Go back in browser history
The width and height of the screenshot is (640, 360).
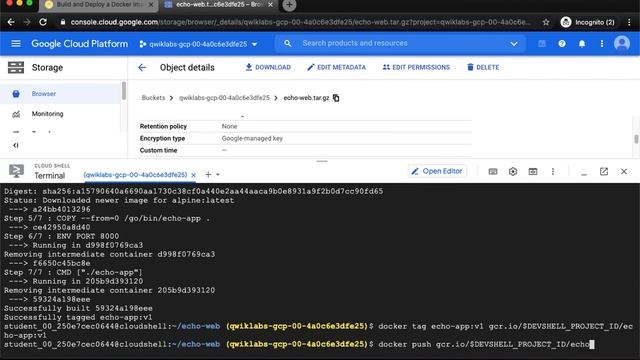point(11,22)
